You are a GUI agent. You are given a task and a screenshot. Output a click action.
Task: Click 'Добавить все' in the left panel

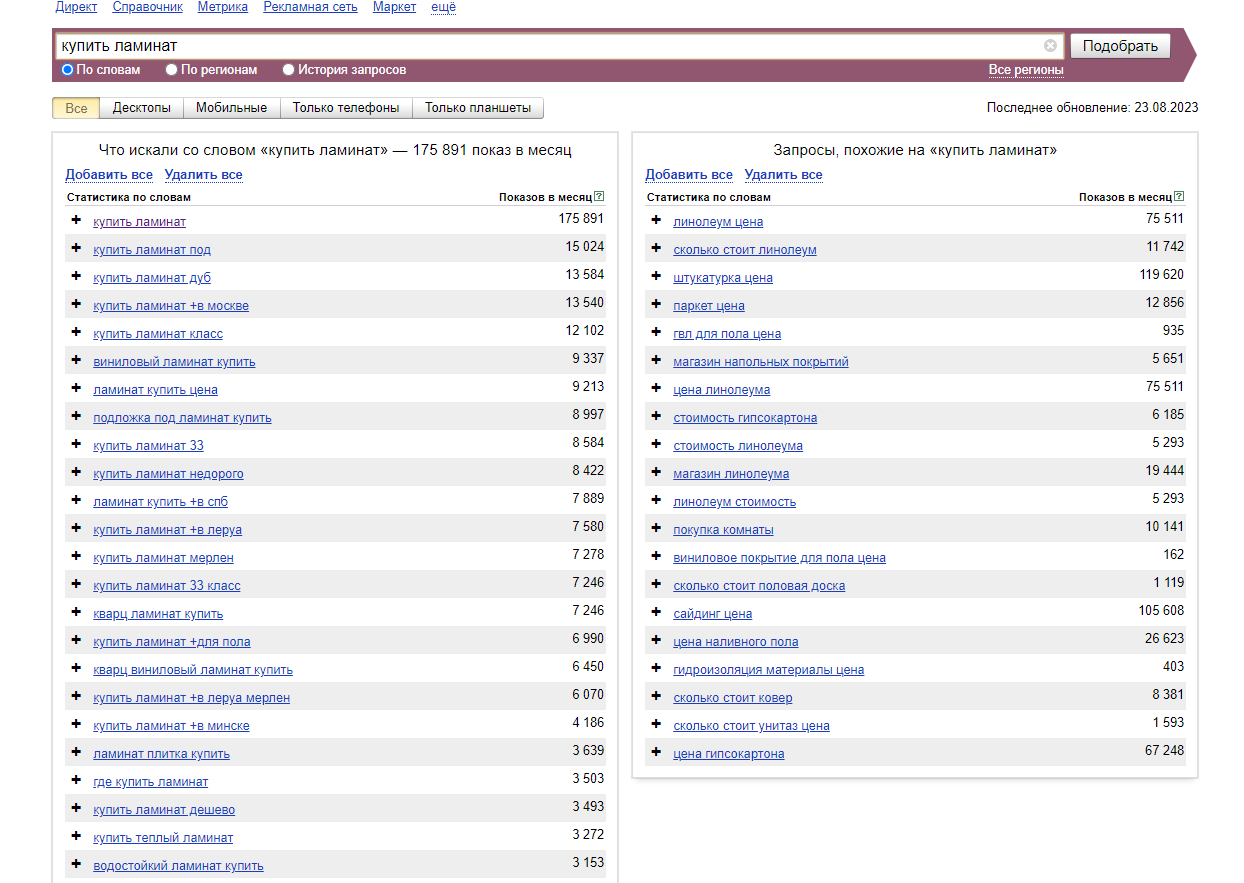[x=109, y=175]
